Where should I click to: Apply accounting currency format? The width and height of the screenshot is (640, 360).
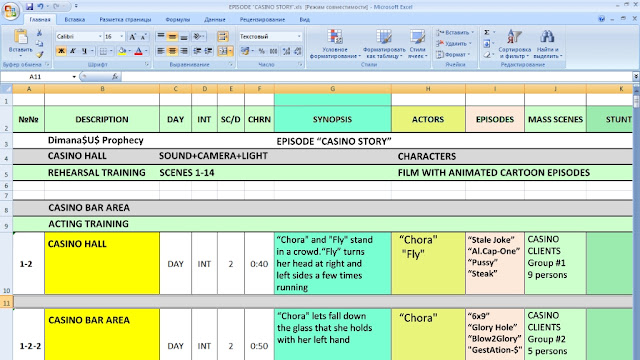(245, 51)
